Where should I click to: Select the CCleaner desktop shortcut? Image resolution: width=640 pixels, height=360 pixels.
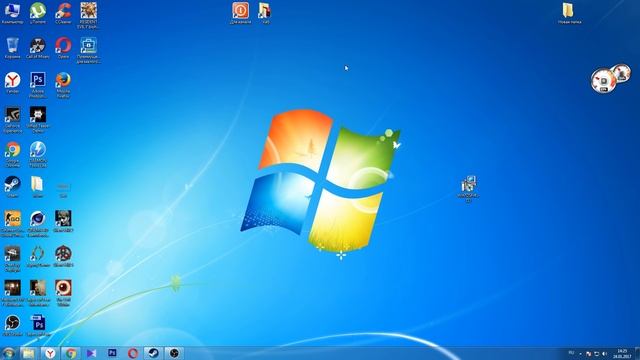[x=63, y=13]
